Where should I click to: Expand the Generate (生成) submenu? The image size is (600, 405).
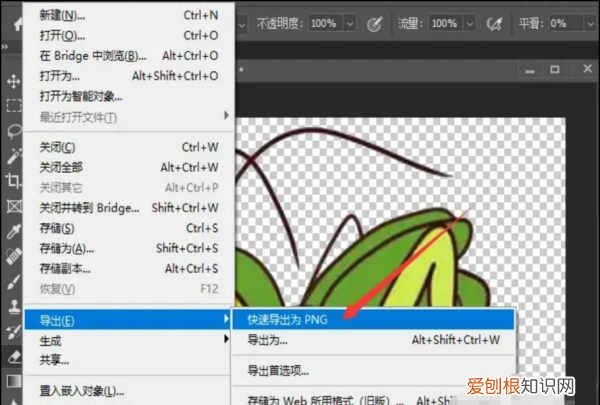click(129, 340)
